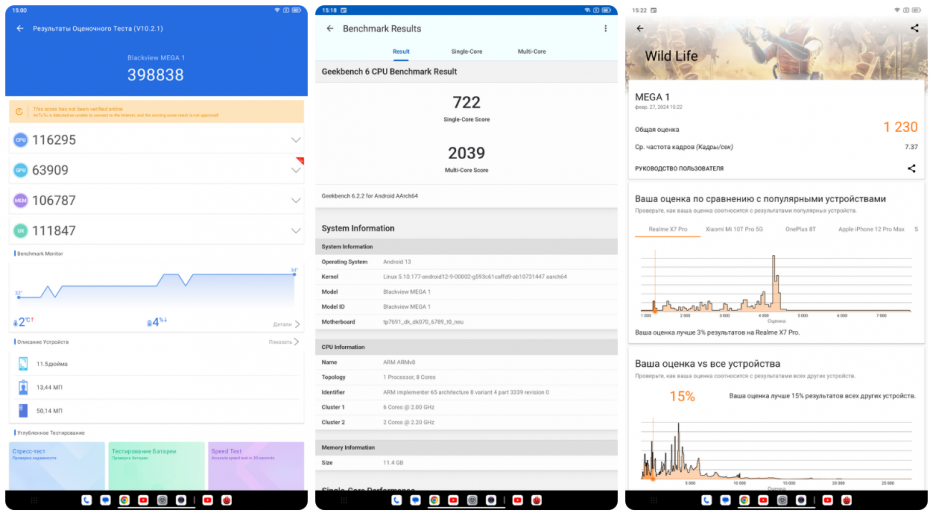Image resolution: width=930 pixels, height=513 pixels.
Task: Tap the warning icon in the orange banner
Action: (19, 111)
